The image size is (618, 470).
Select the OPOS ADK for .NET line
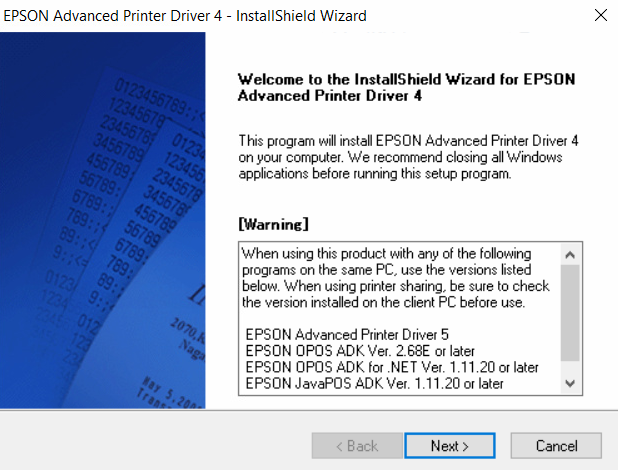(391, 367)
